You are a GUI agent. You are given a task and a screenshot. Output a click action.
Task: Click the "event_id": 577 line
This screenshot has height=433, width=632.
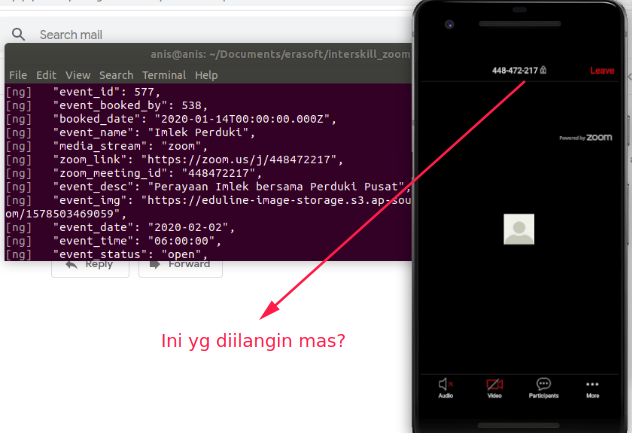109,92
